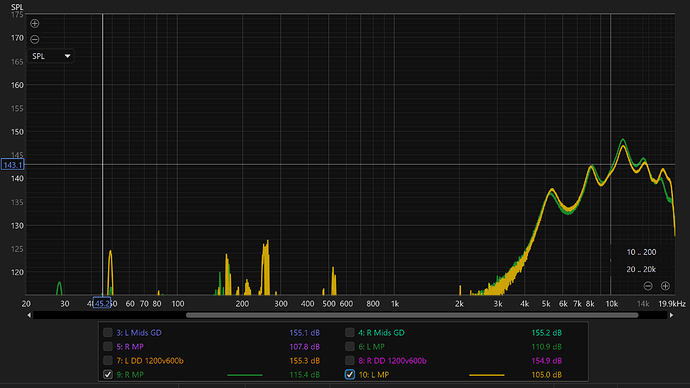
Task: Uncheck the 9: R MP trace checkbox
Action: coord(108,375)
